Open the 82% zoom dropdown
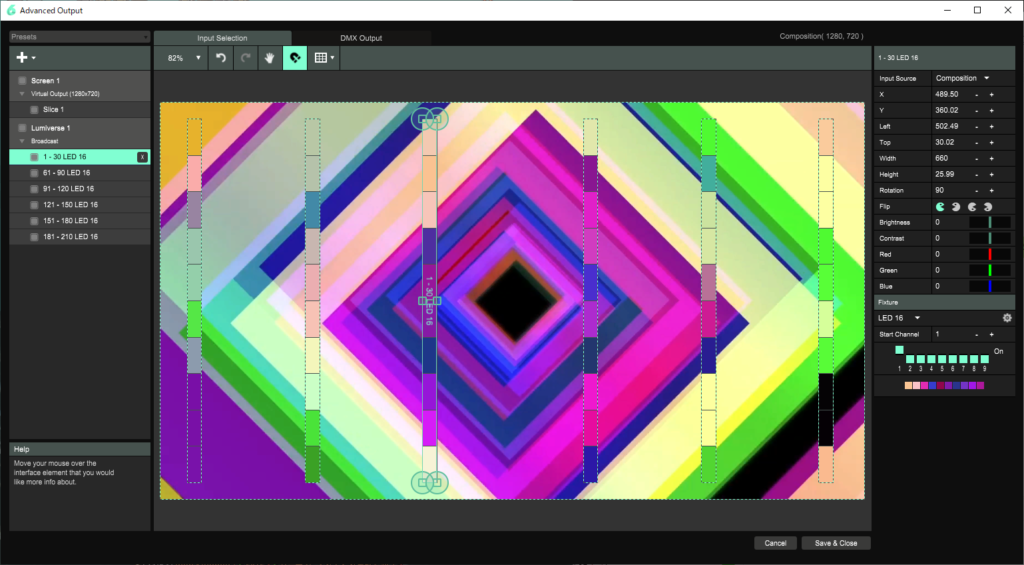This screenshot has height=565, width=1024. [x=184, y=57]
